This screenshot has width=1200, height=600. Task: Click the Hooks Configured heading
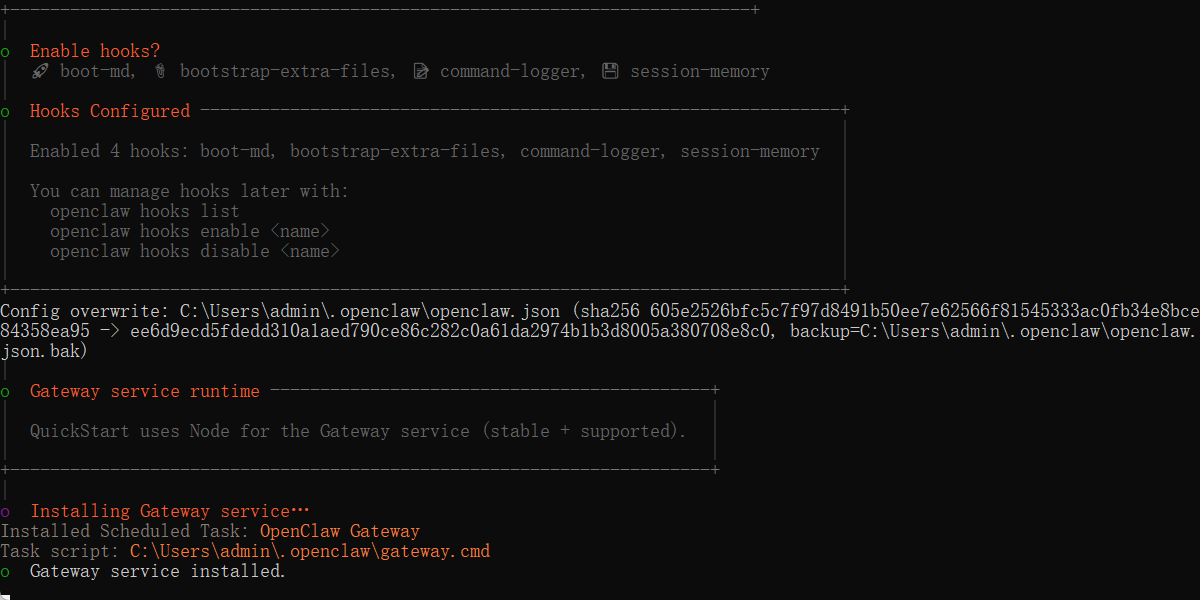(x=110, y=111)
